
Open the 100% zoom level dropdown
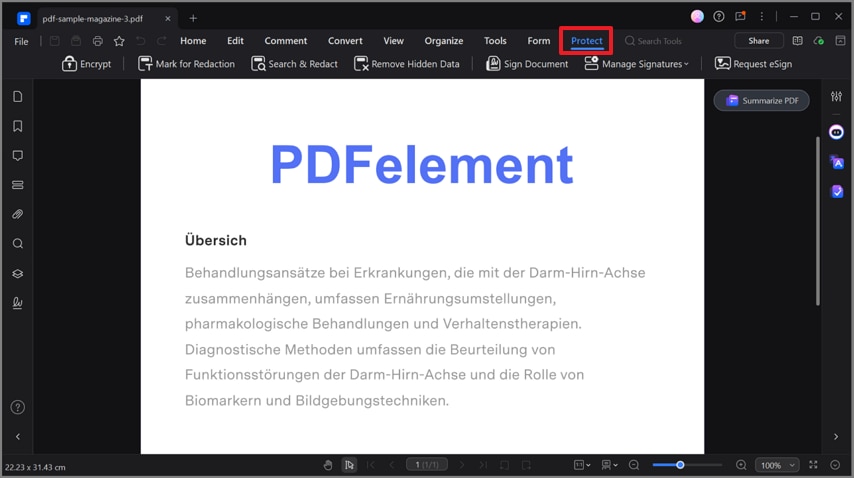coord(777,465)
